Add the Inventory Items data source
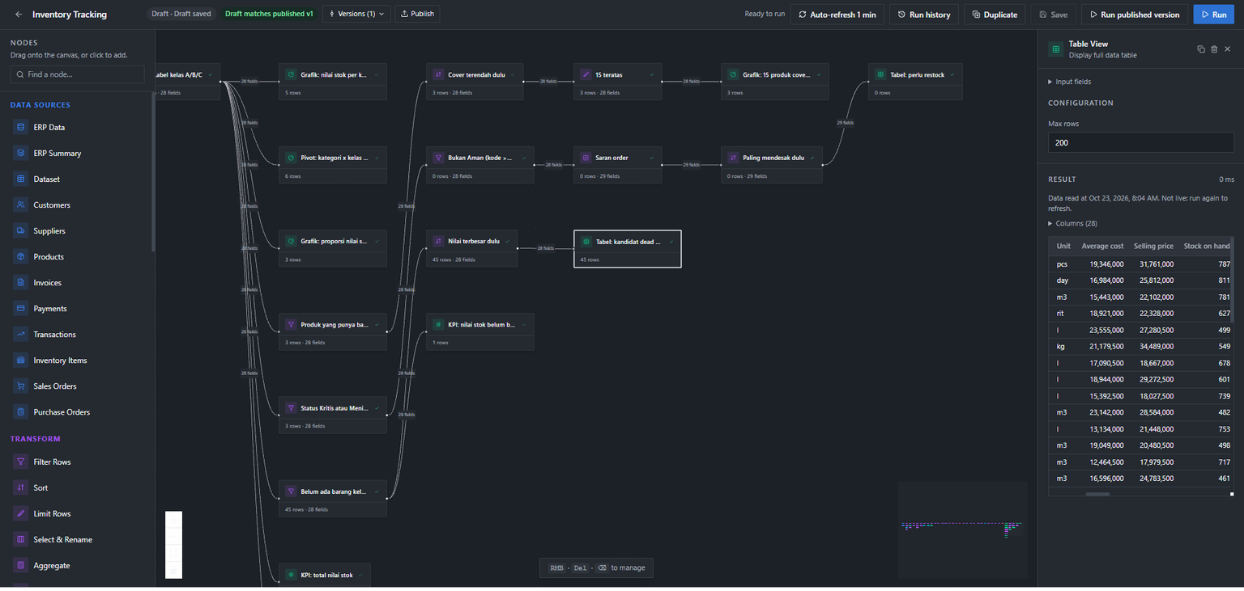Image resolution: width=1244 pixels, height=591 pixels. [77, 360]
